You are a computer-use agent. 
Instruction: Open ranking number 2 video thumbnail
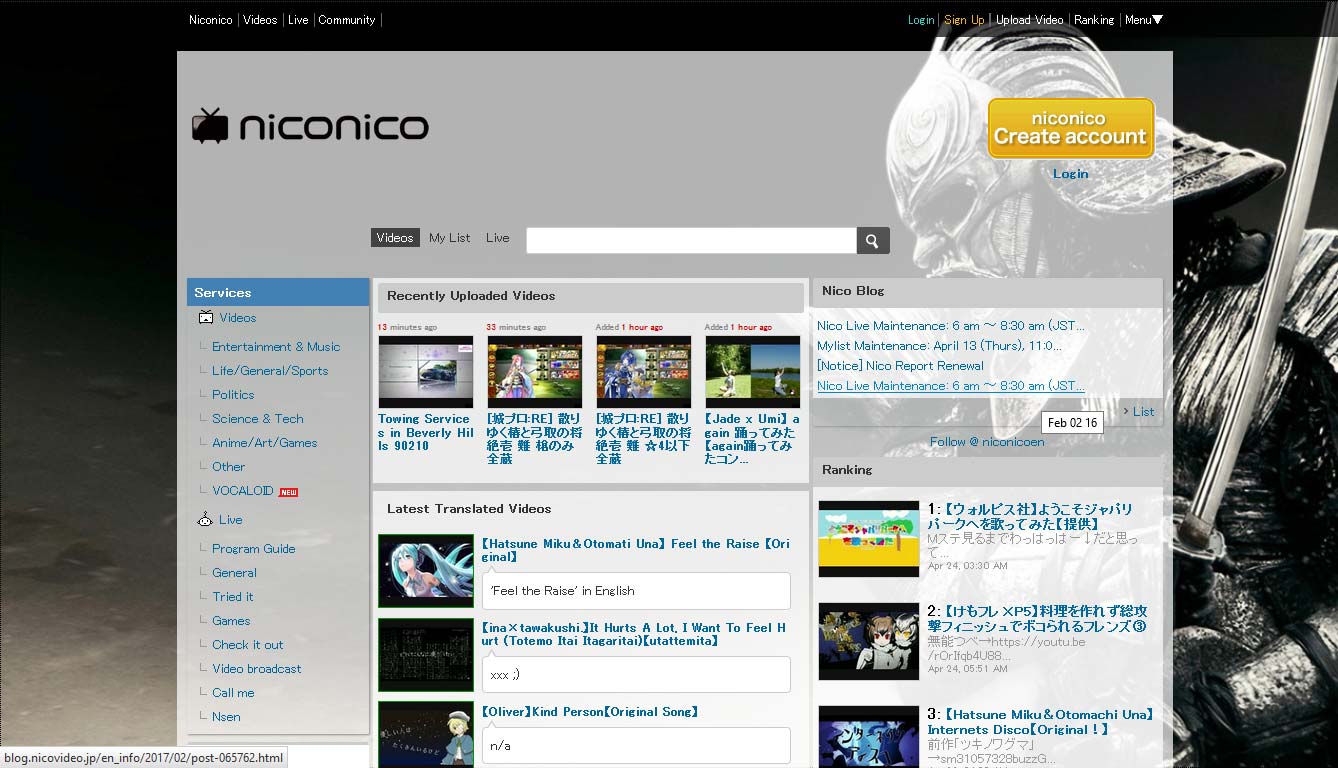click(x=869, y=641)
